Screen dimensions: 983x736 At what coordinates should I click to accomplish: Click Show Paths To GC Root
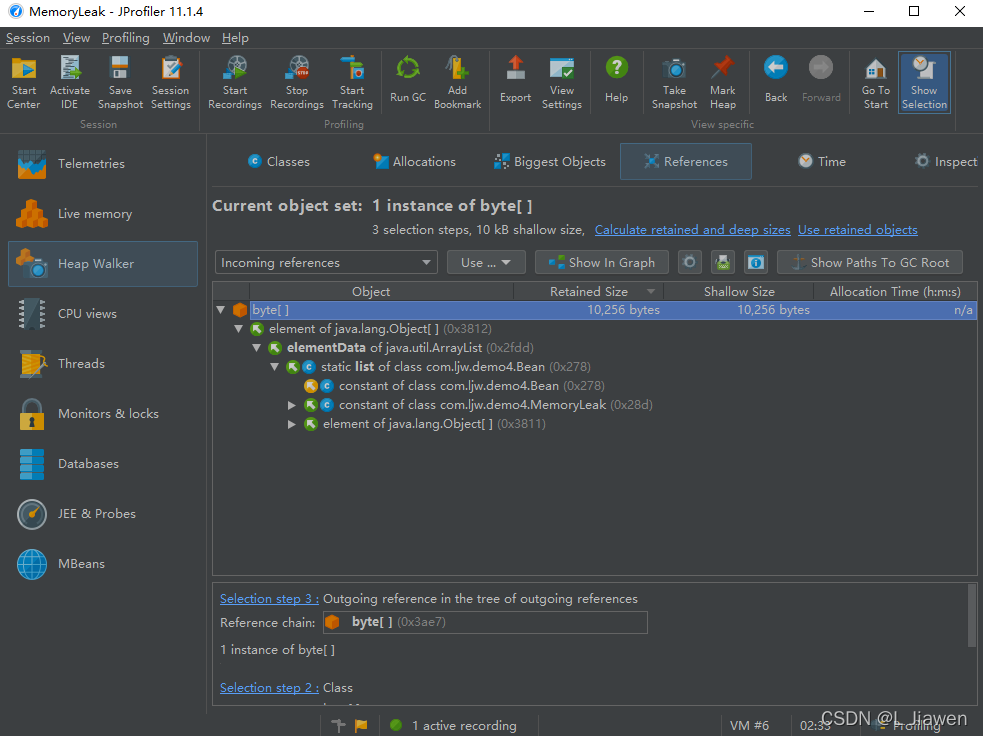click(870, 263)
